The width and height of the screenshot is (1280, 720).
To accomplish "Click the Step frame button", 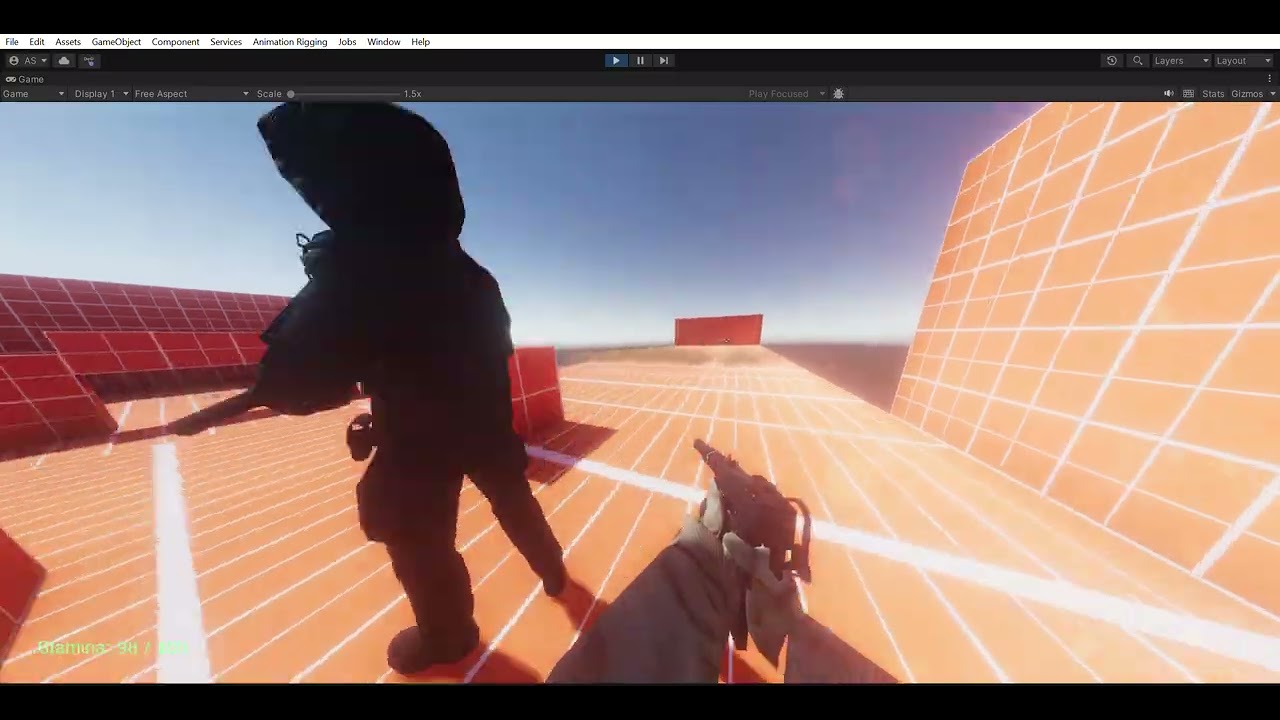I will (x=663, y=61).
